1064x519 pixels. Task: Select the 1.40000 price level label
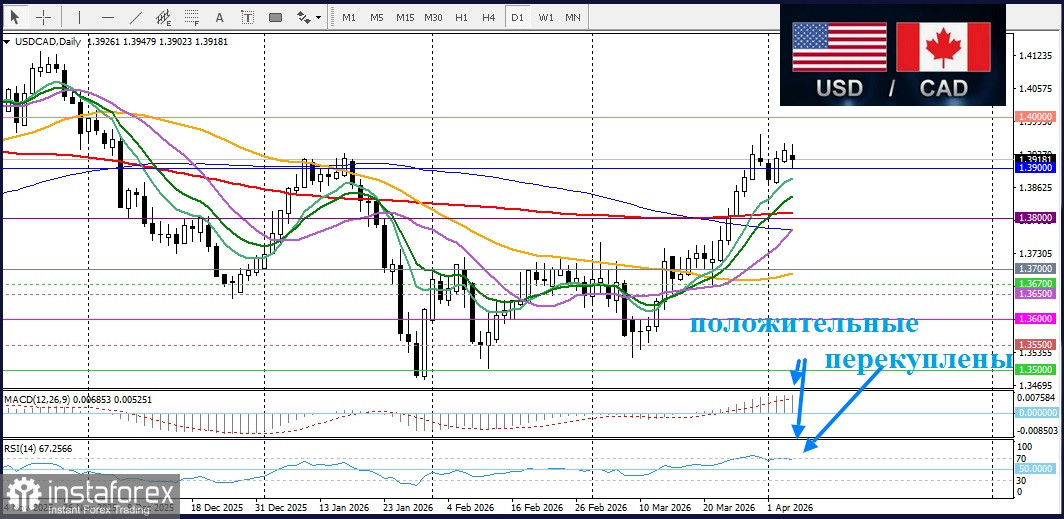1036,117
